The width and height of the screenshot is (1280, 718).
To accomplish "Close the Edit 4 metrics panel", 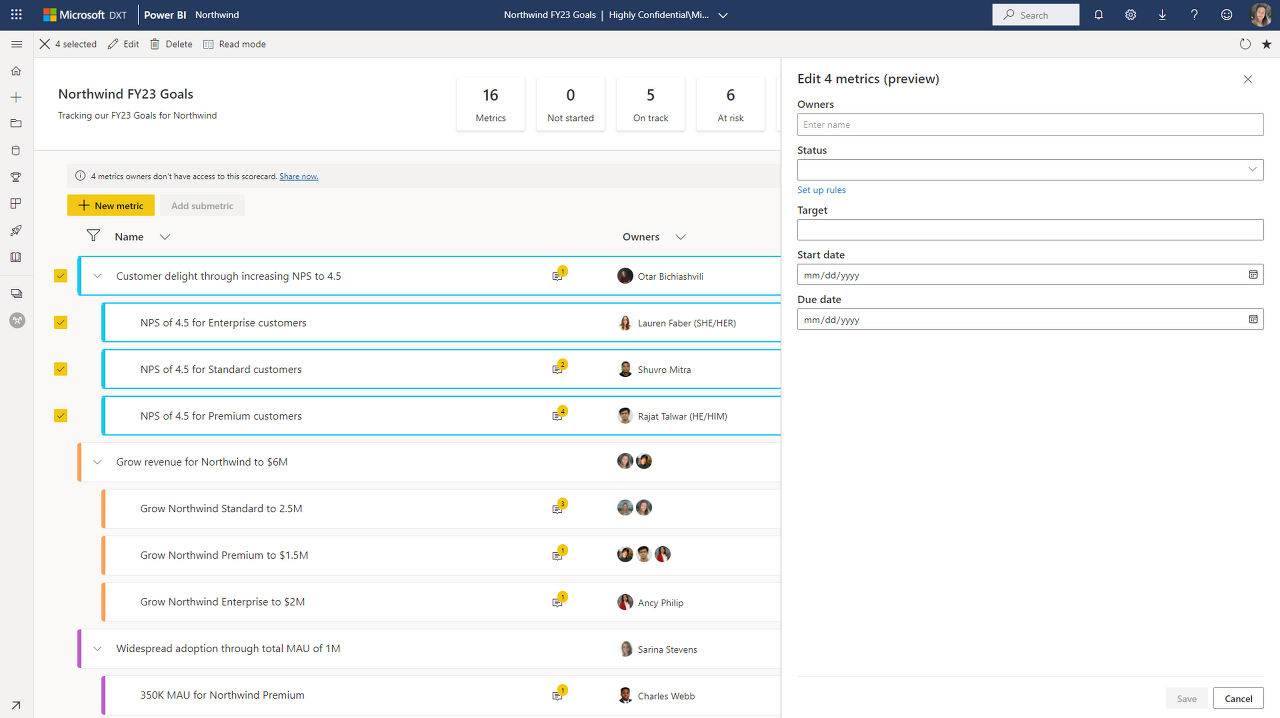I will (x=1248, y=79).
